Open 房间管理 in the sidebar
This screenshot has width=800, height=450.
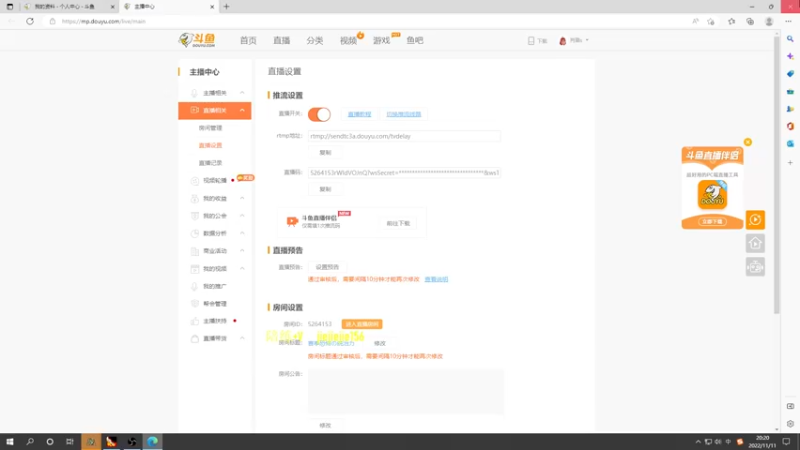(210, 128)
